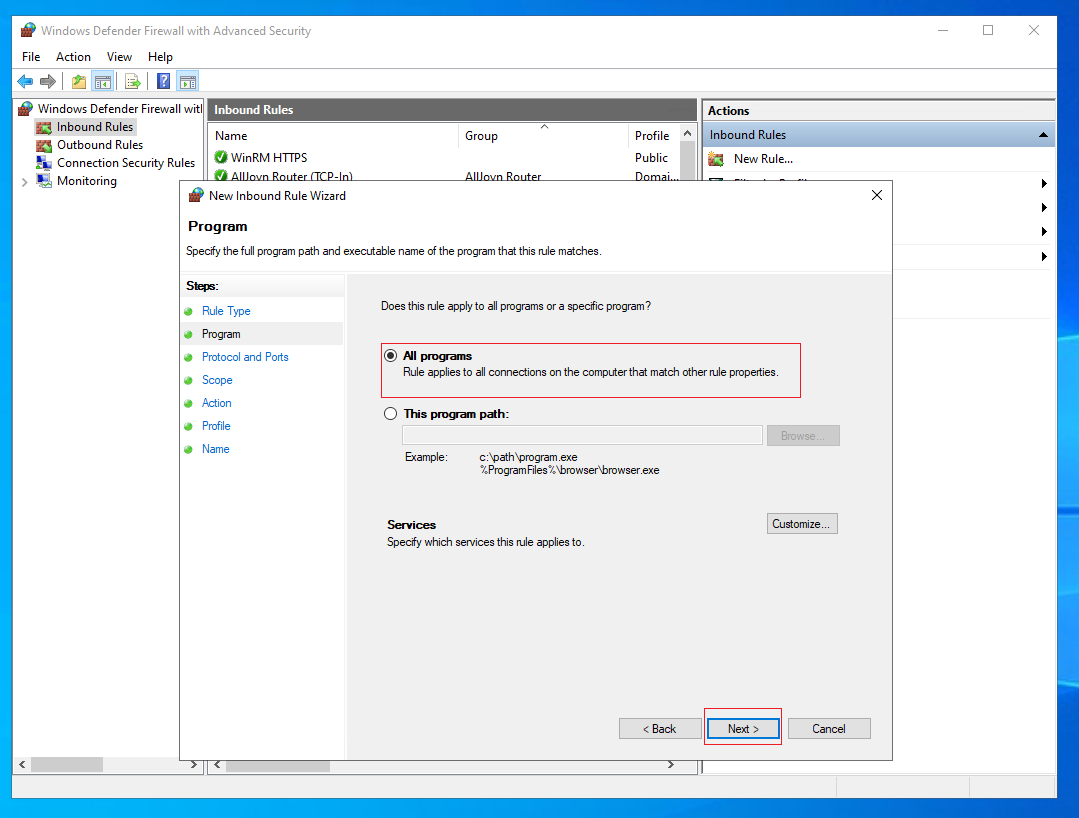Expand the Monitoring tree node
The image size is (1079, 818).
click(x=25, y=182)
